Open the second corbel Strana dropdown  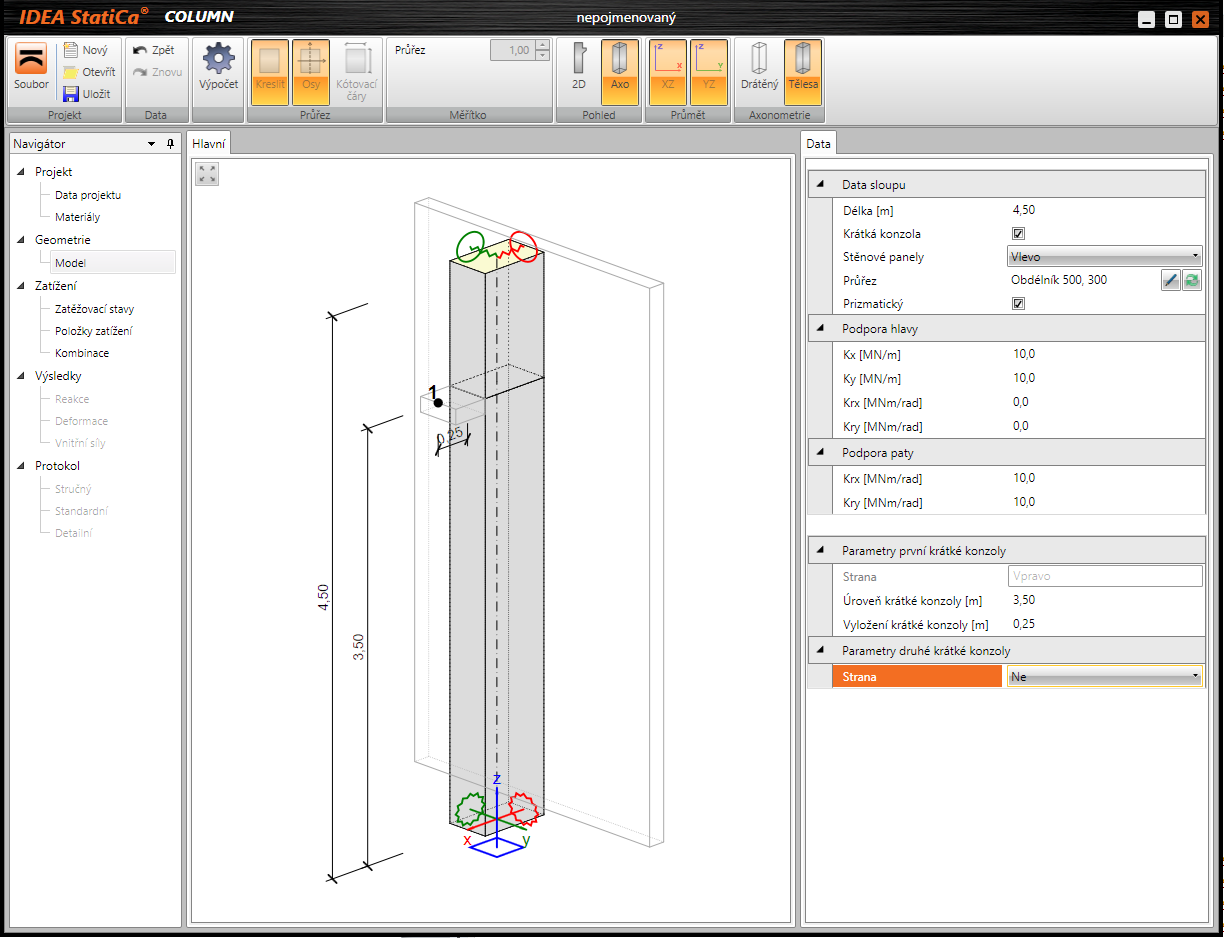[x=1104, y=677]
